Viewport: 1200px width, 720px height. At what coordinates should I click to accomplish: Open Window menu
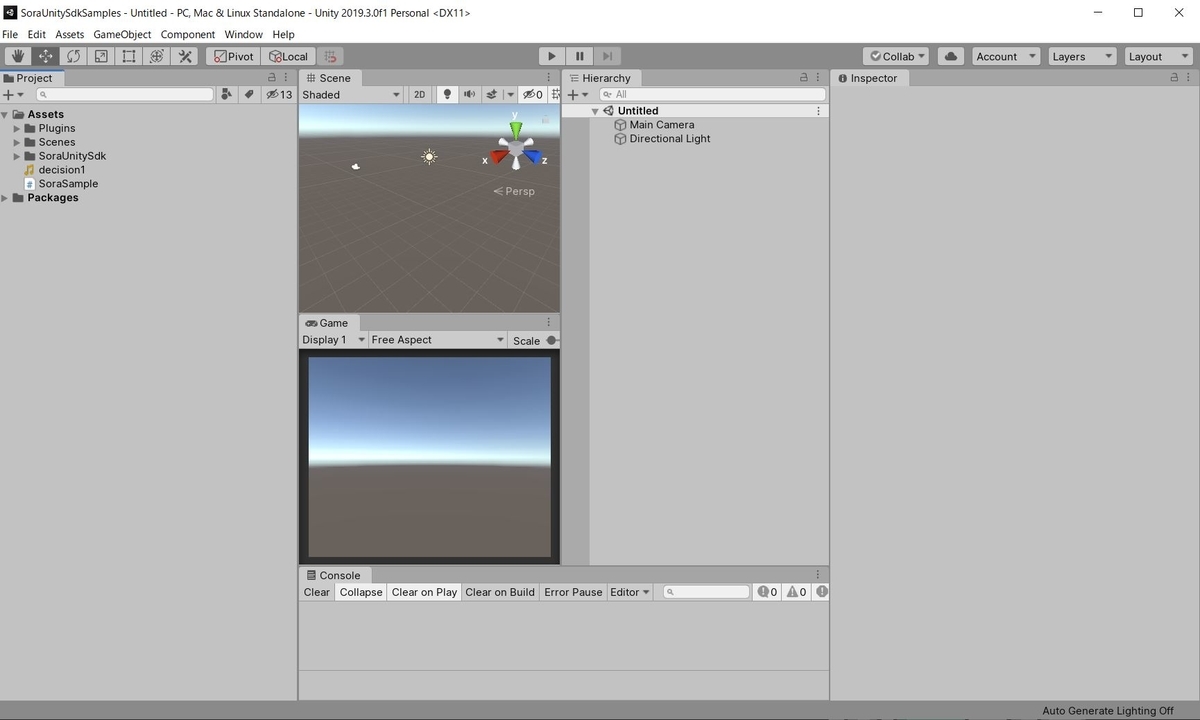tap(243, 34)
